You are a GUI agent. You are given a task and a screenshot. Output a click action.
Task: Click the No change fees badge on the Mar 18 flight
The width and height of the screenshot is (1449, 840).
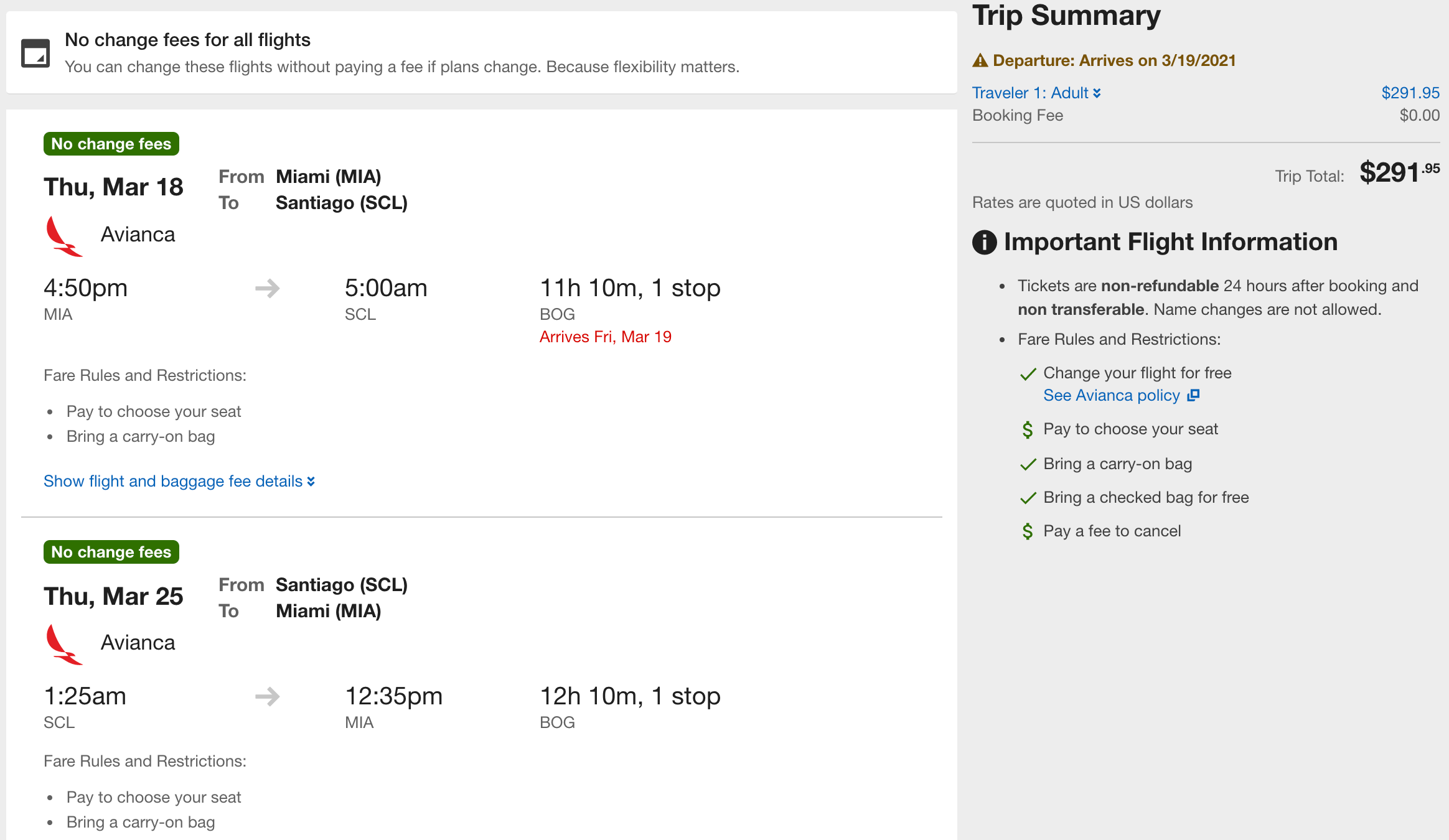(x=111, y=144)
